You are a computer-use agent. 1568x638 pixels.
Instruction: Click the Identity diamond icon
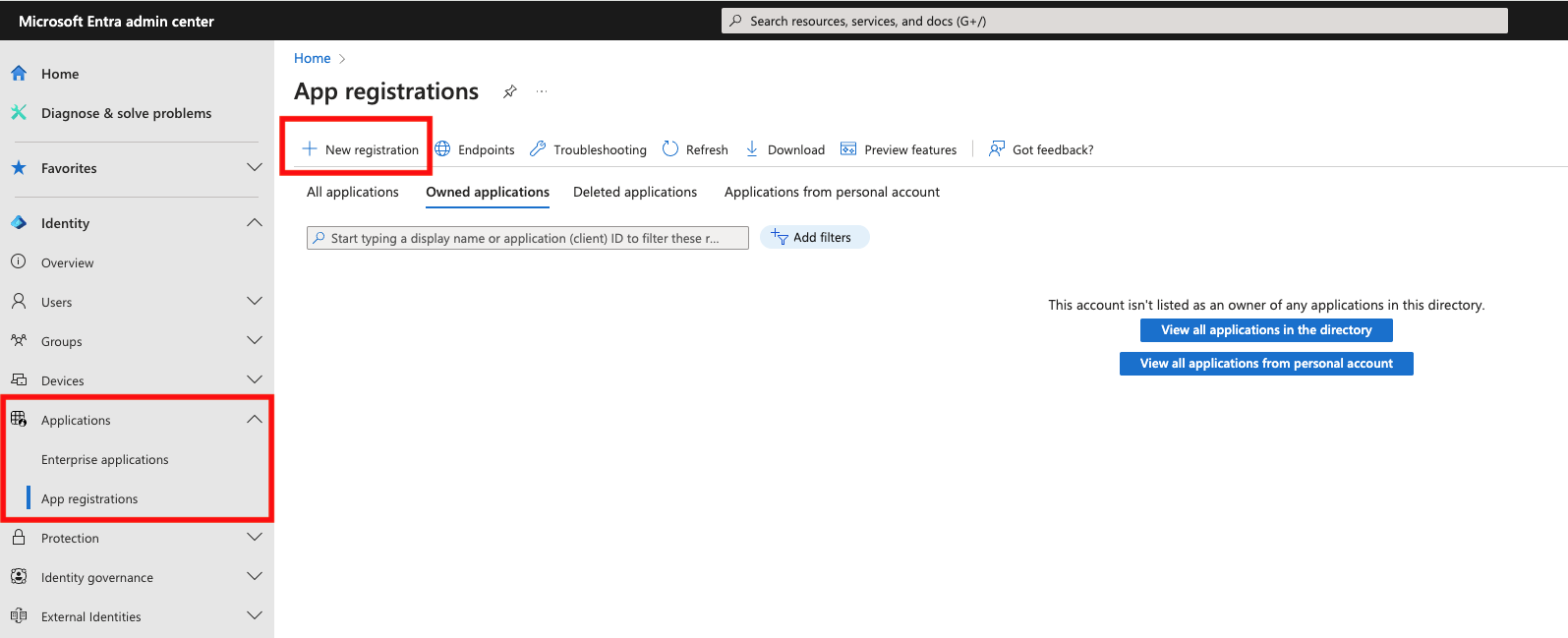point(19,222)
